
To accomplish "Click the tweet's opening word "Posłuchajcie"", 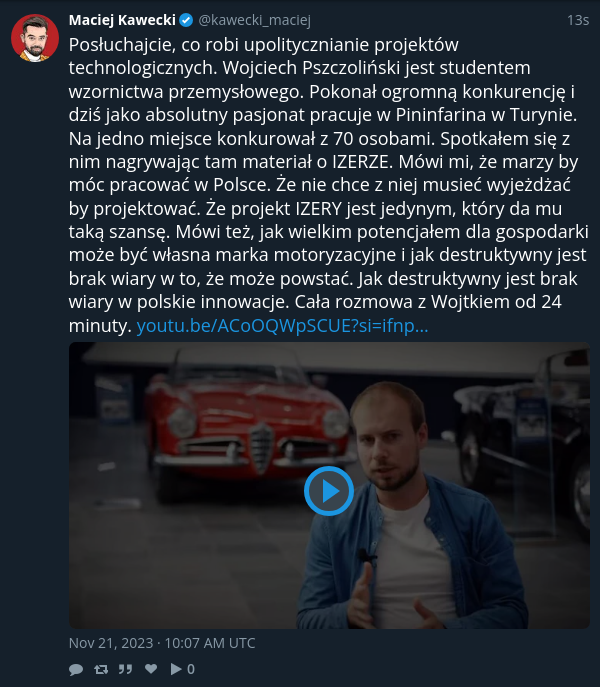I will [122, 45].
